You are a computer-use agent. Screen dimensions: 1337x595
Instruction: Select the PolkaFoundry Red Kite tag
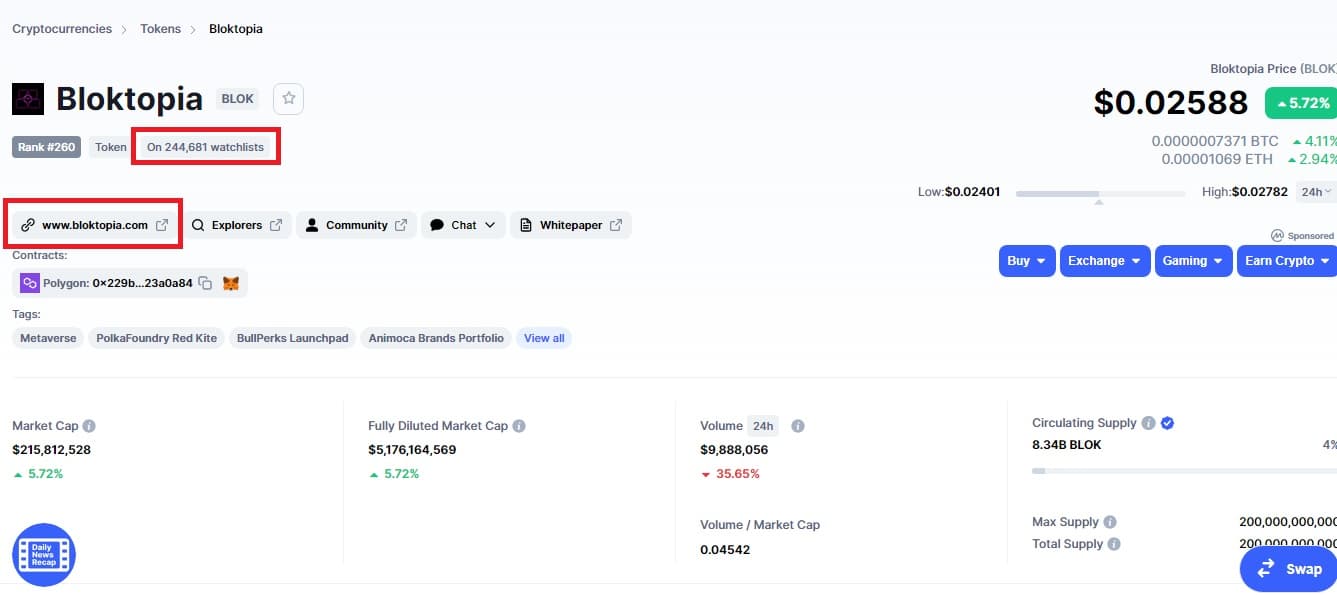pyautogui.click(x=157, y=338)
